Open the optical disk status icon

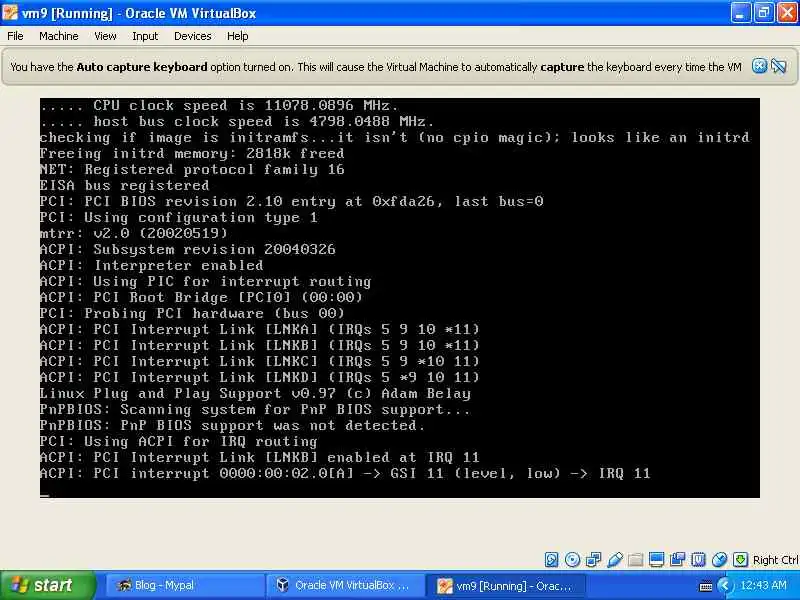(x=572, y=560)
